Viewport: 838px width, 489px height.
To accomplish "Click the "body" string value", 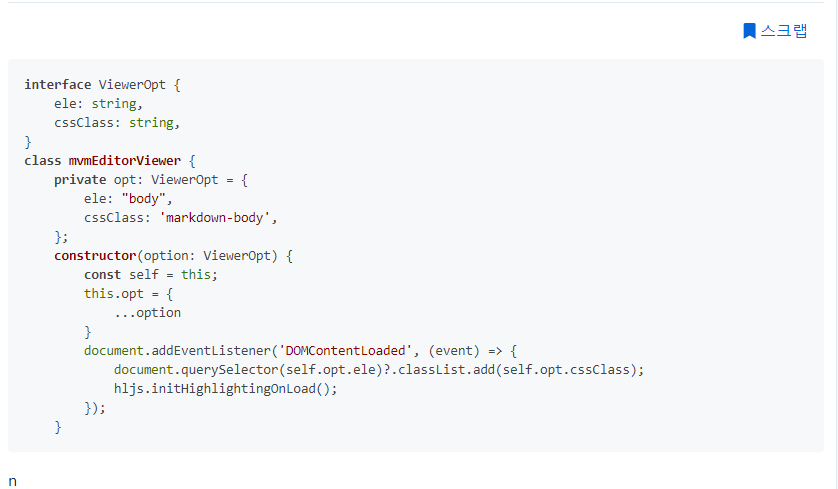I will (154, 199).
